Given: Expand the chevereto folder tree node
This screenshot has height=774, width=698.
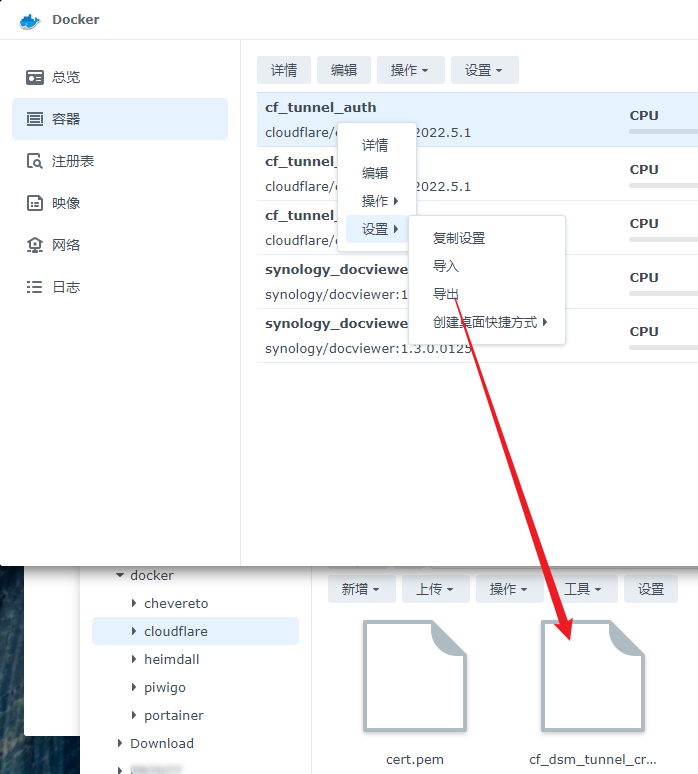Looking at the screenshot, I should coord(135,604).
